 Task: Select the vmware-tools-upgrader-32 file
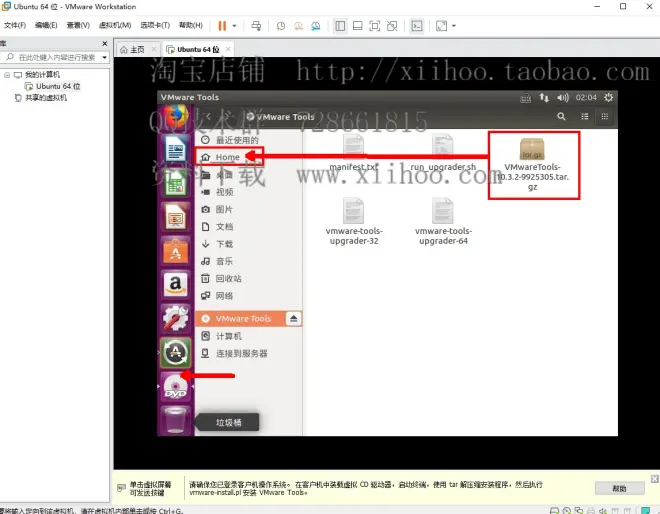pos(354,221)
